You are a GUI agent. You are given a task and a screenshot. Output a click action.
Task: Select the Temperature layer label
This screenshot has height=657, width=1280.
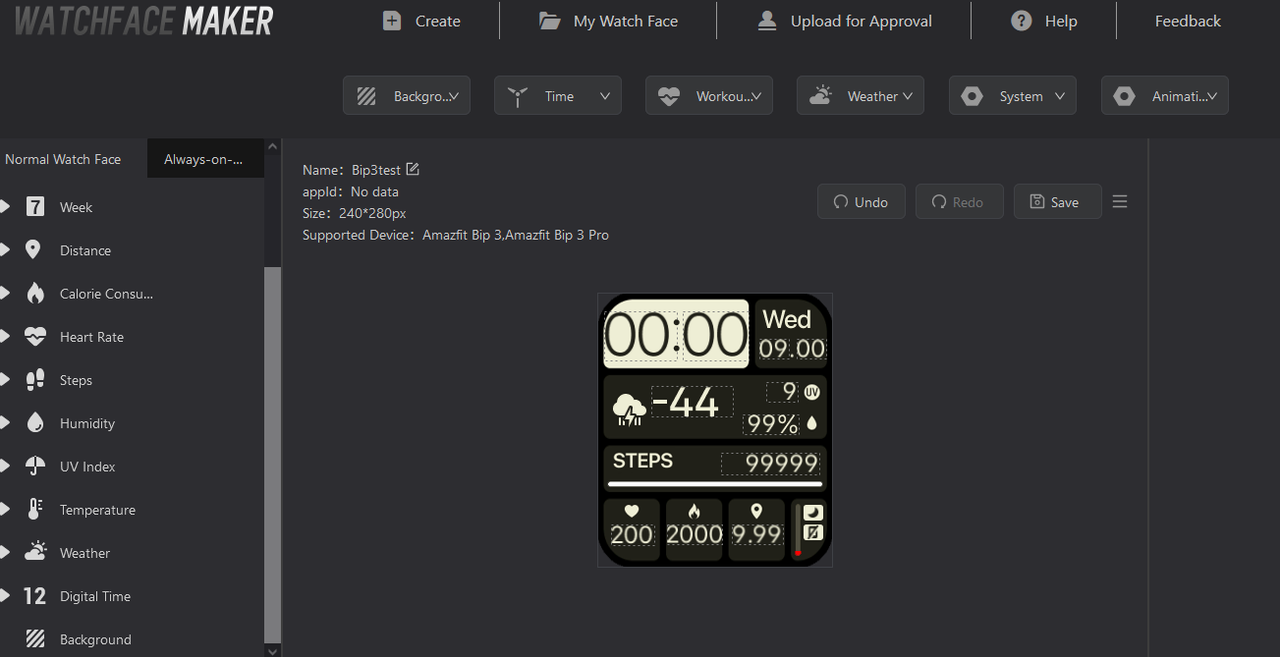pos(97,510)
